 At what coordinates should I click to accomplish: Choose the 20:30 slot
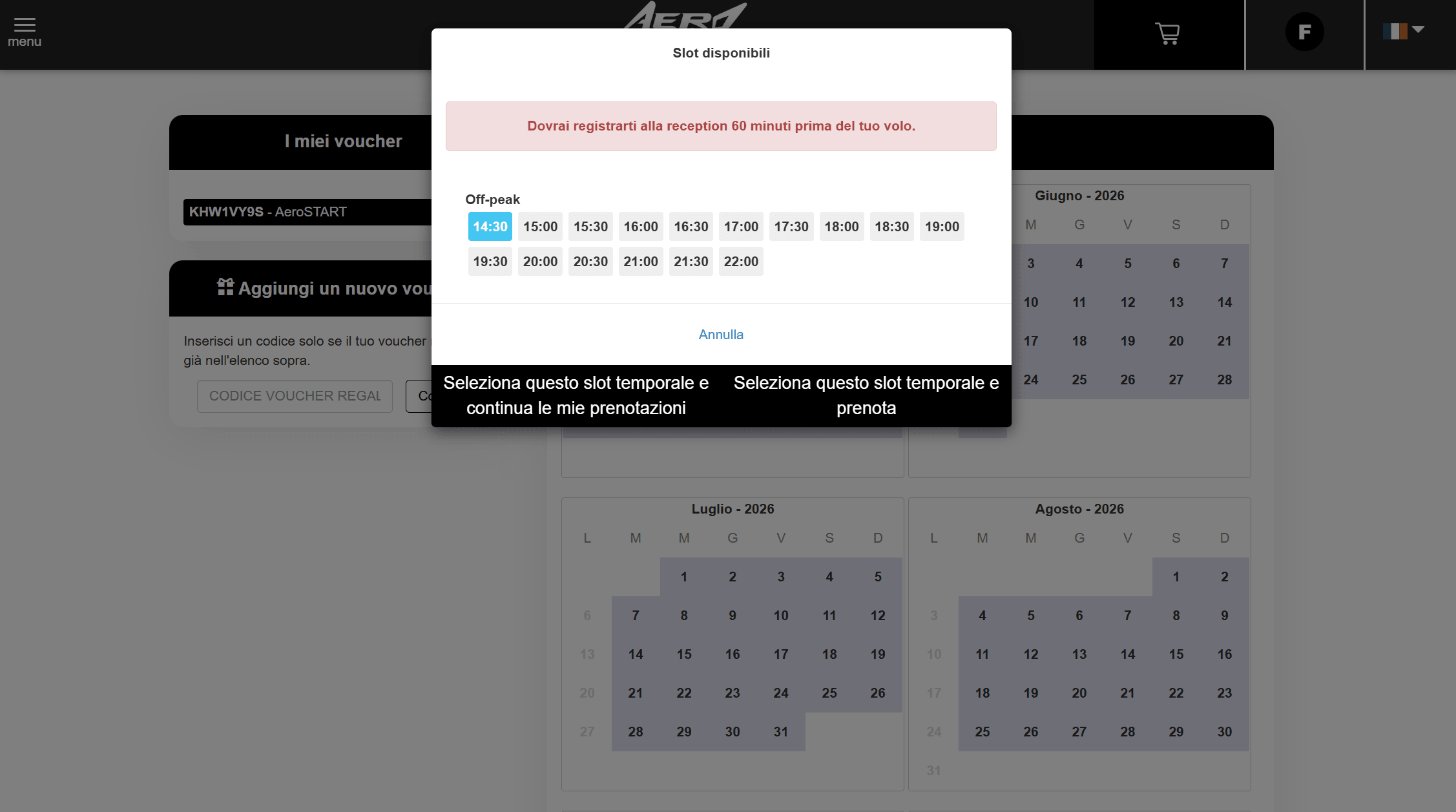[590, 262]
